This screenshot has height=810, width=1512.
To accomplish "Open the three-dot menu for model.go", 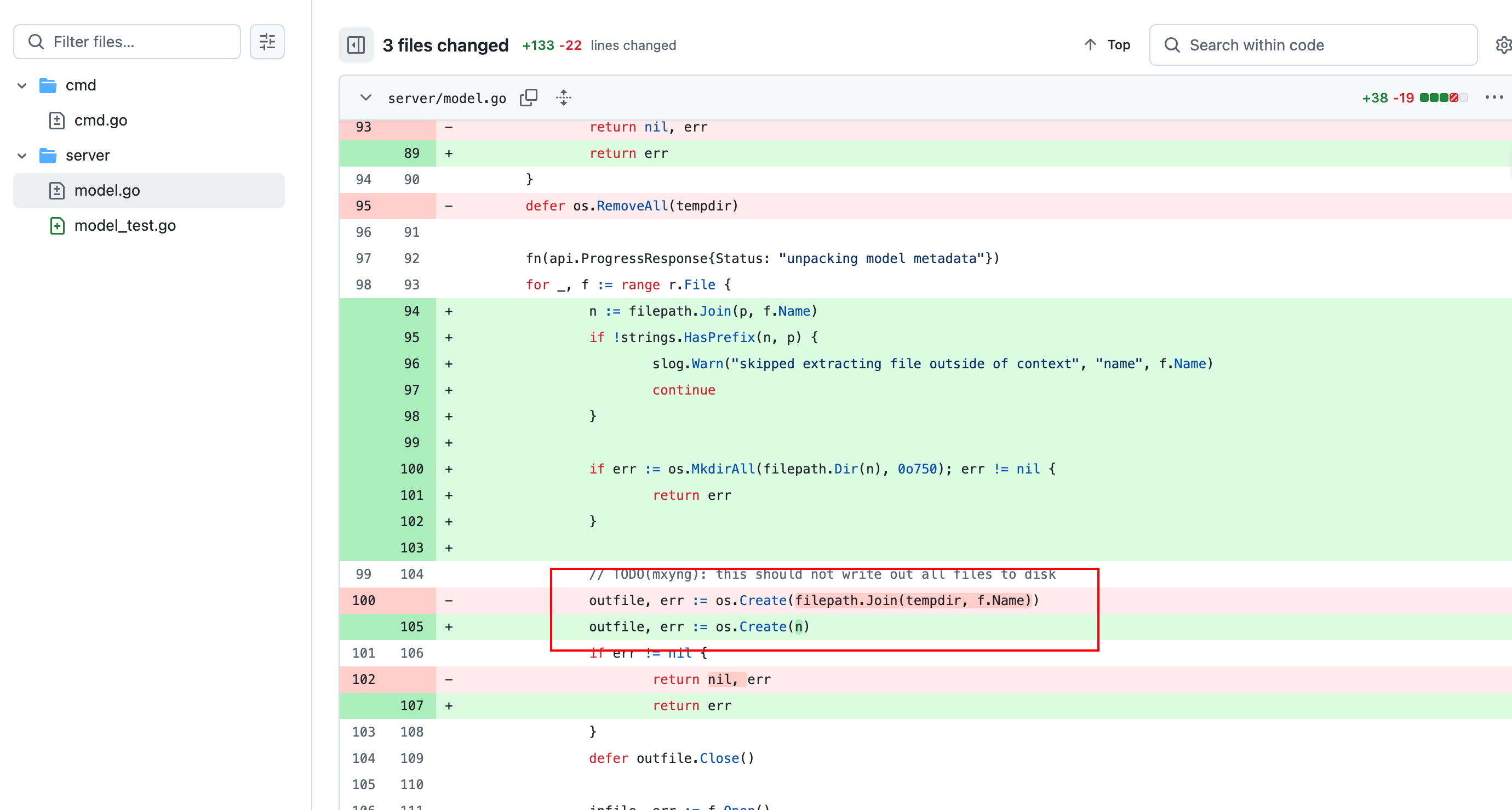I will [x=1493, y=98].
